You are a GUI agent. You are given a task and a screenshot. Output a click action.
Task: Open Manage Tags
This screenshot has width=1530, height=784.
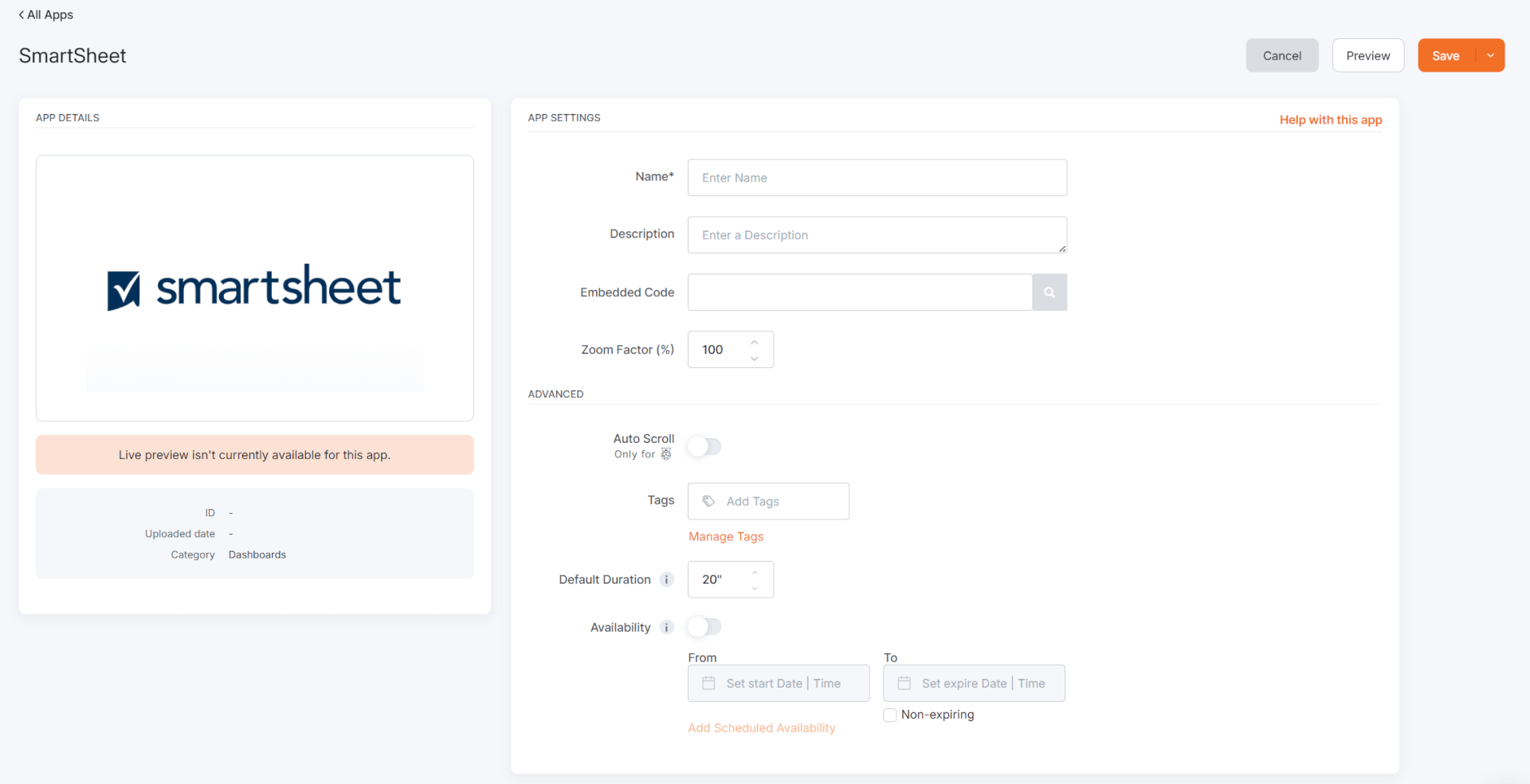coord(725,536)
